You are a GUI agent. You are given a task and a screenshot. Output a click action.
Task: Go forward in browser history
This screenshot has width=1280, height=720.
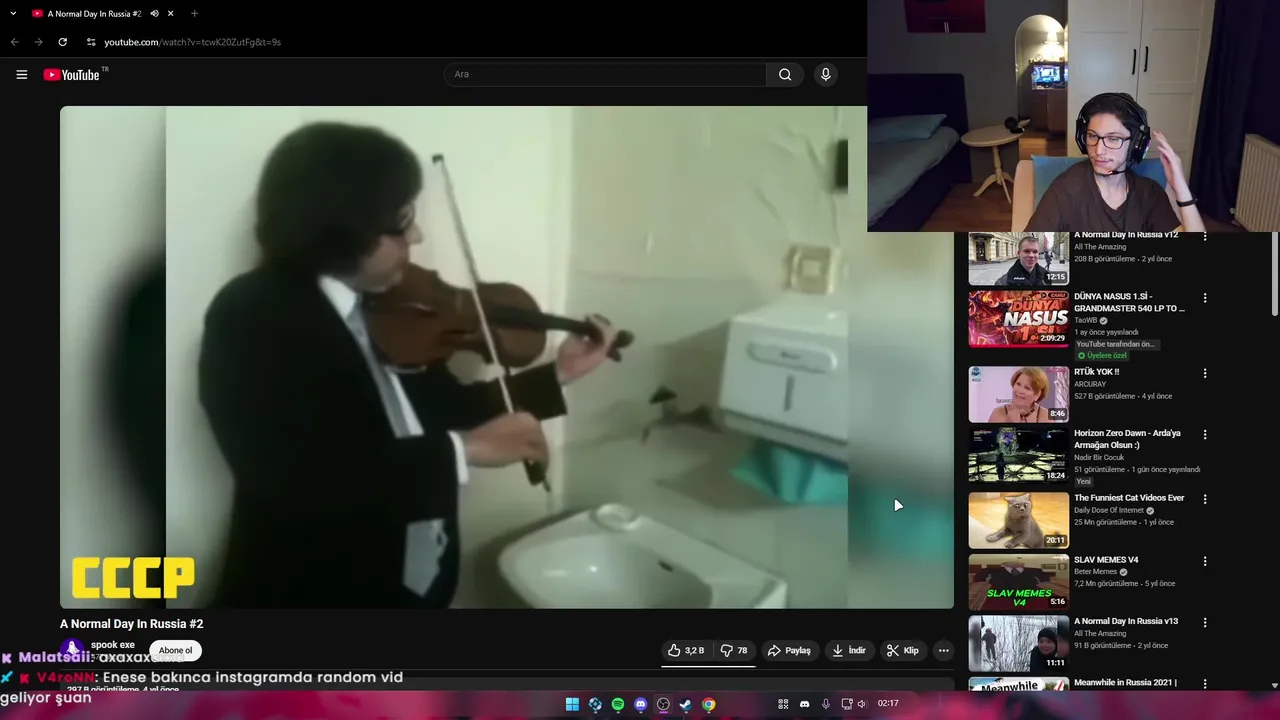pos(38,42)
